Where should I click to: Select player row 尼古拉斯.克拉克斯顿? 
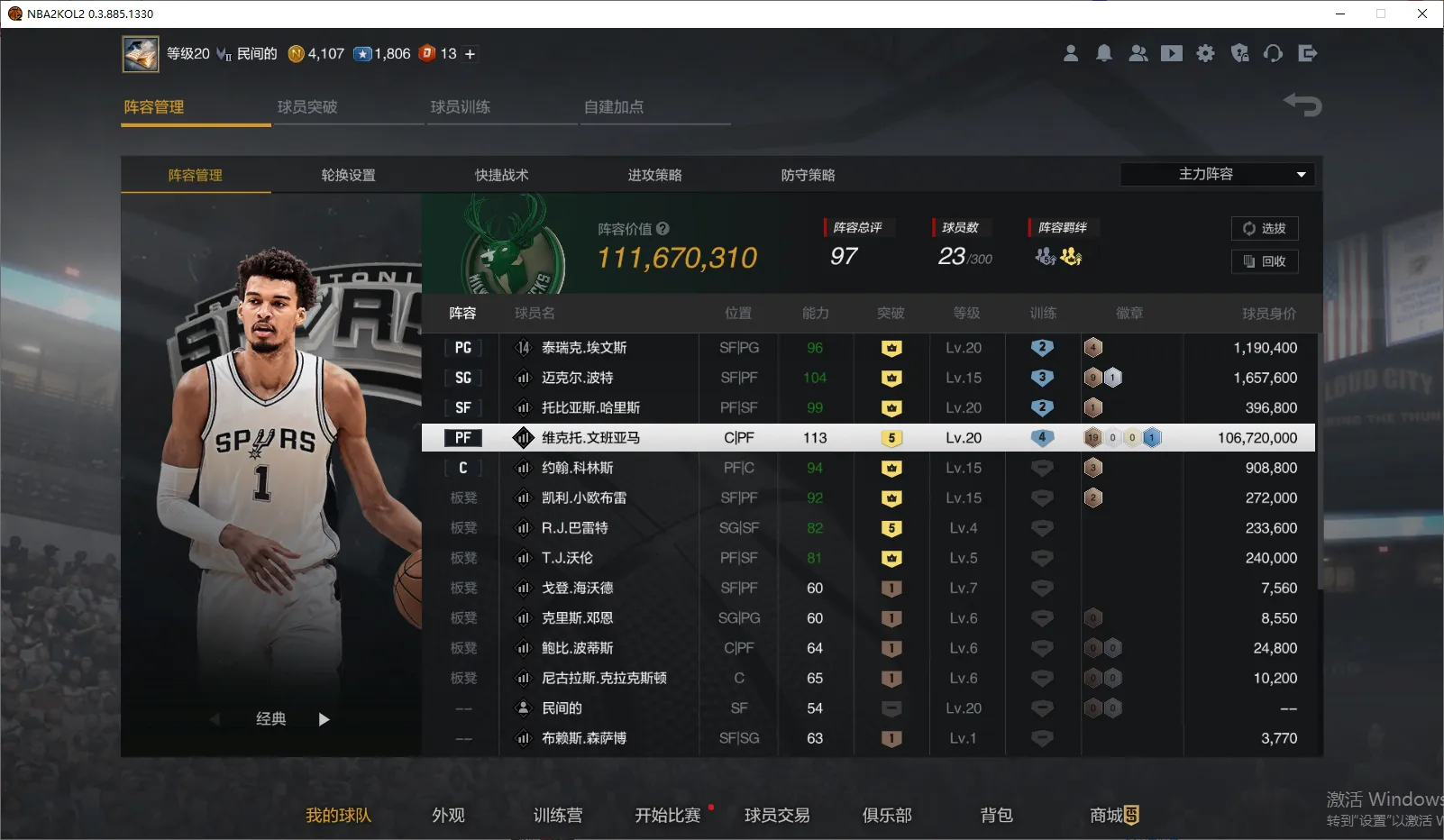[x=868, y=678]
